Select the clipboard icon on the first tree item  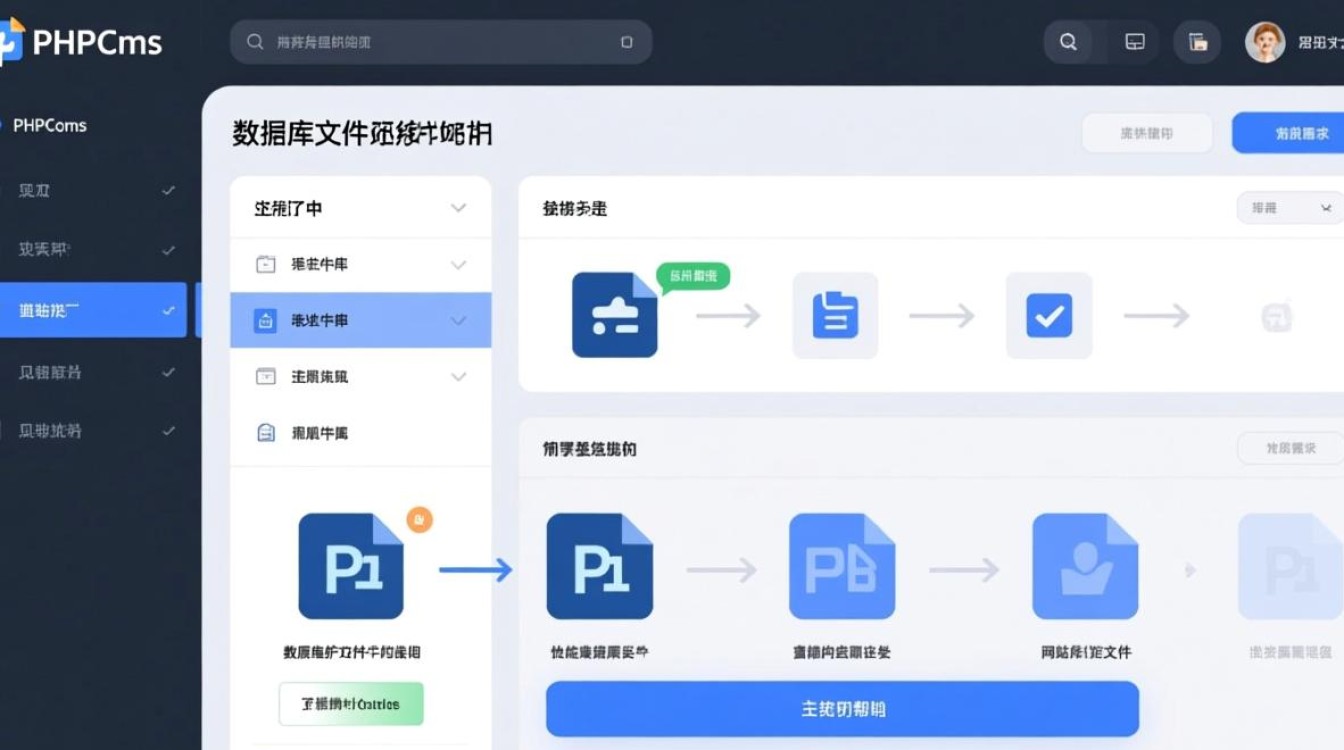coord(265,264)
